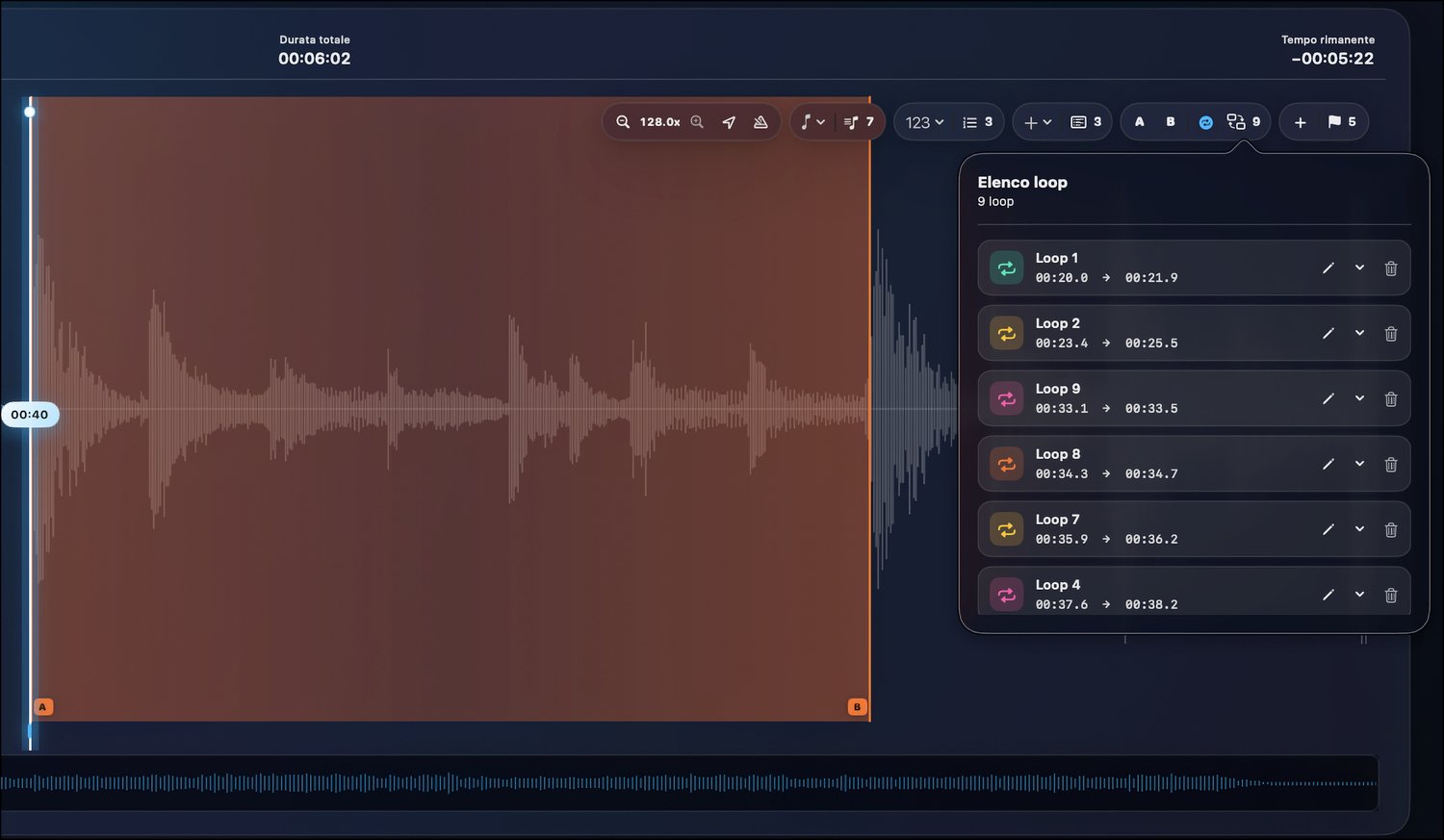Click the metronome icon in toolbar
1444x840 pixels.
coord(761,122)
